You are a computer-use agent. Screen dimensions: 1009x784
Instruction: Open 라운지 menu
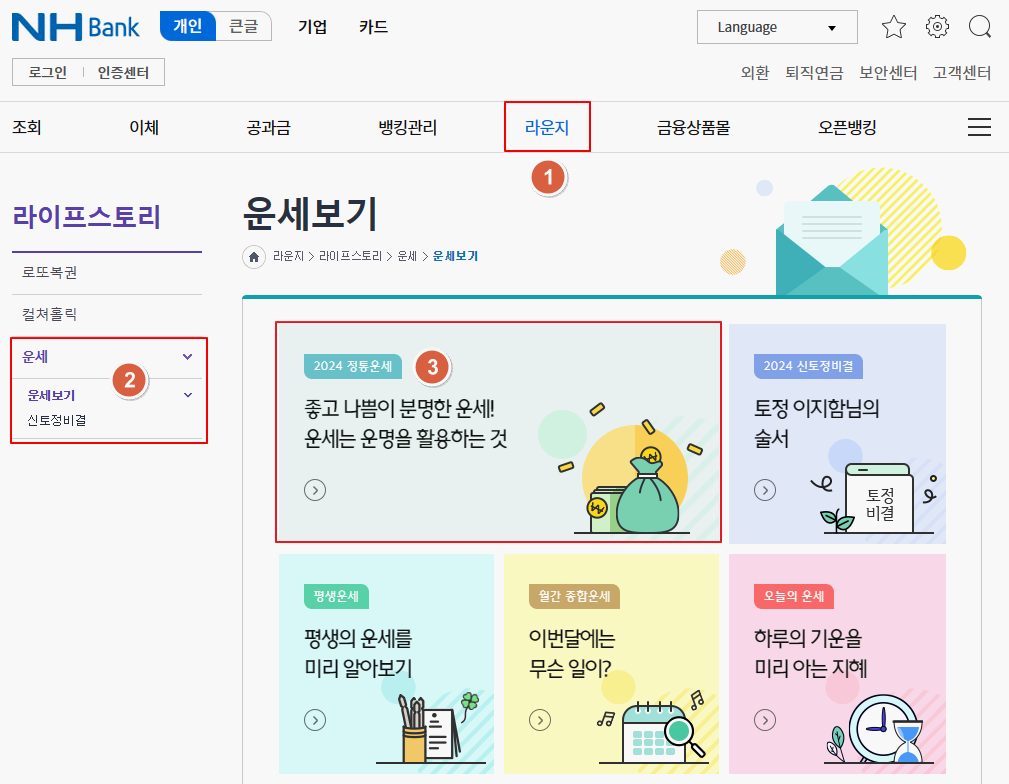547,127
